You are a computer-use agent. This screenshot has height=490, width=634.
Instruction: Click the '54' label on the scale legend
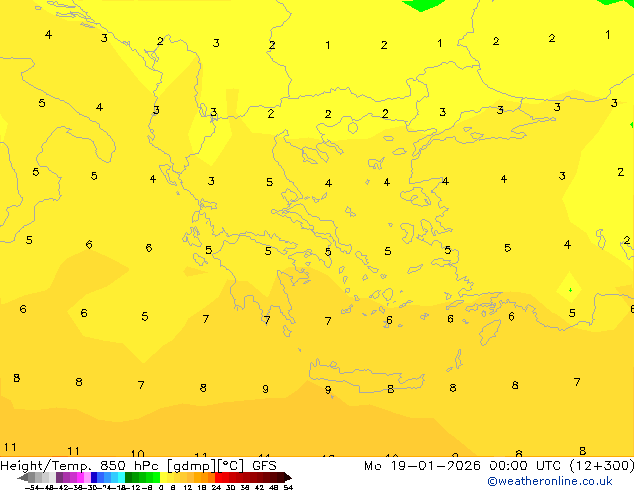pos(288,487)
